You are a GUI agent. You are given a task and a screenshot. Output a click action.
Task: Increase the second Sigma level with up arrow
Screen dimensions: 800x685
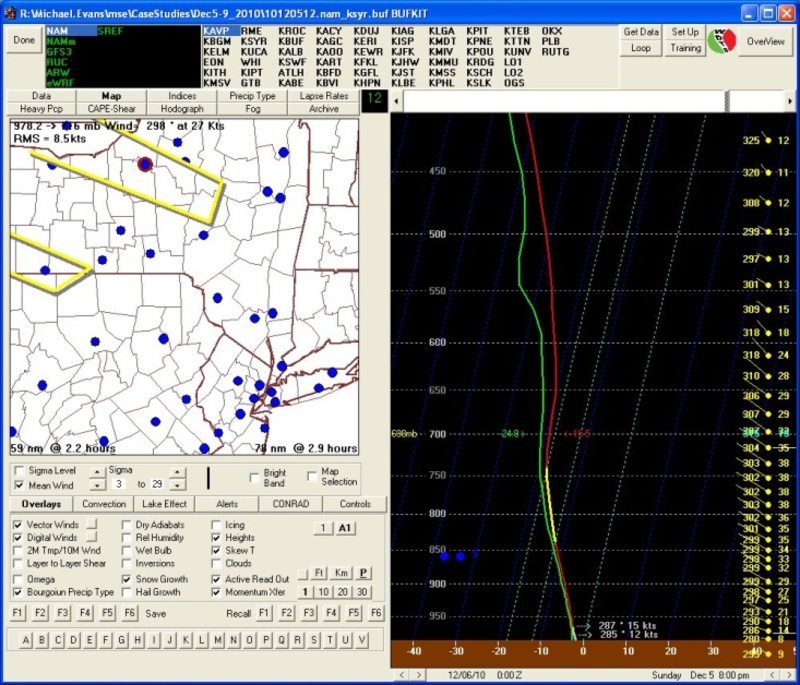pos(177,472)
